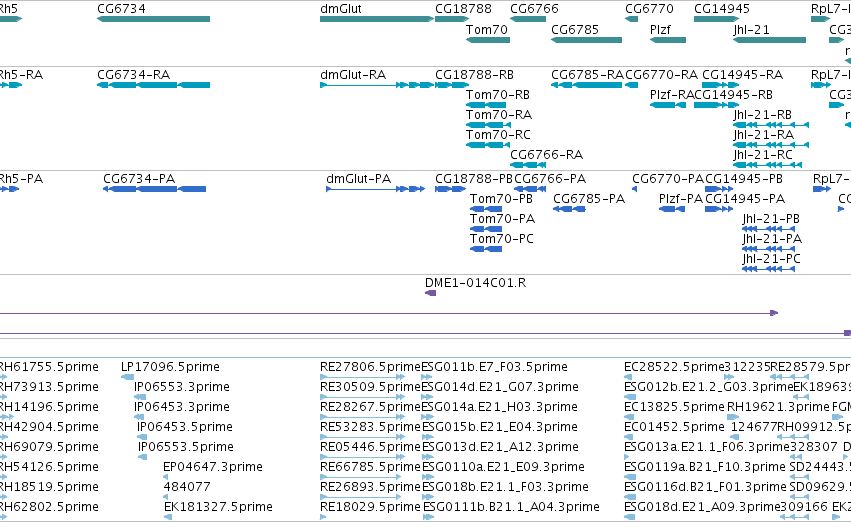Click the CG6734-RA transcript
This screenshot has height=522, width=851.
pos(154,85)
